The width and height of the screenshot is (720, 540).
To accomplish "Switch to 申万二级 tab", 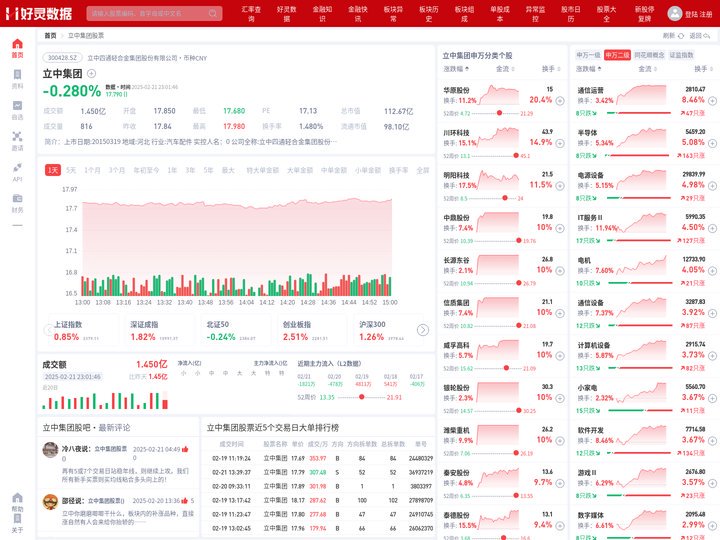I will click(617, 55).
